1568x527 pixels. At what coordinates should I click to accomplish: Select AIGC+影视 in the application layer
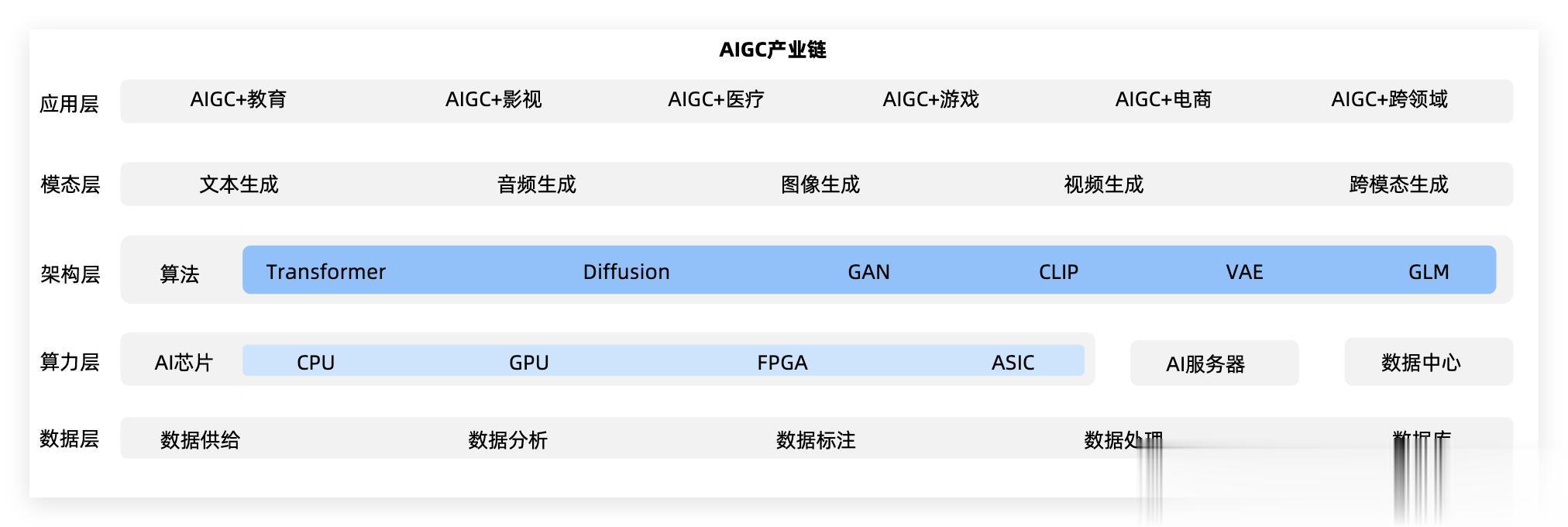point(493,100)
